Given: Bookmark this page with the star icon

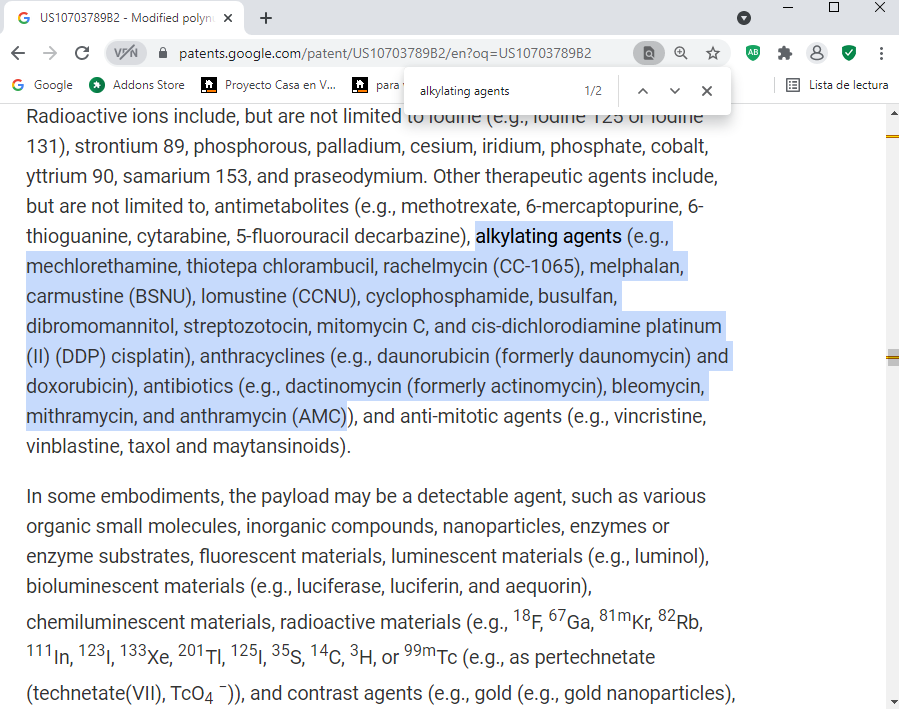Looking at the screenshot, I should pyautogui.click(x=713, y=53).
